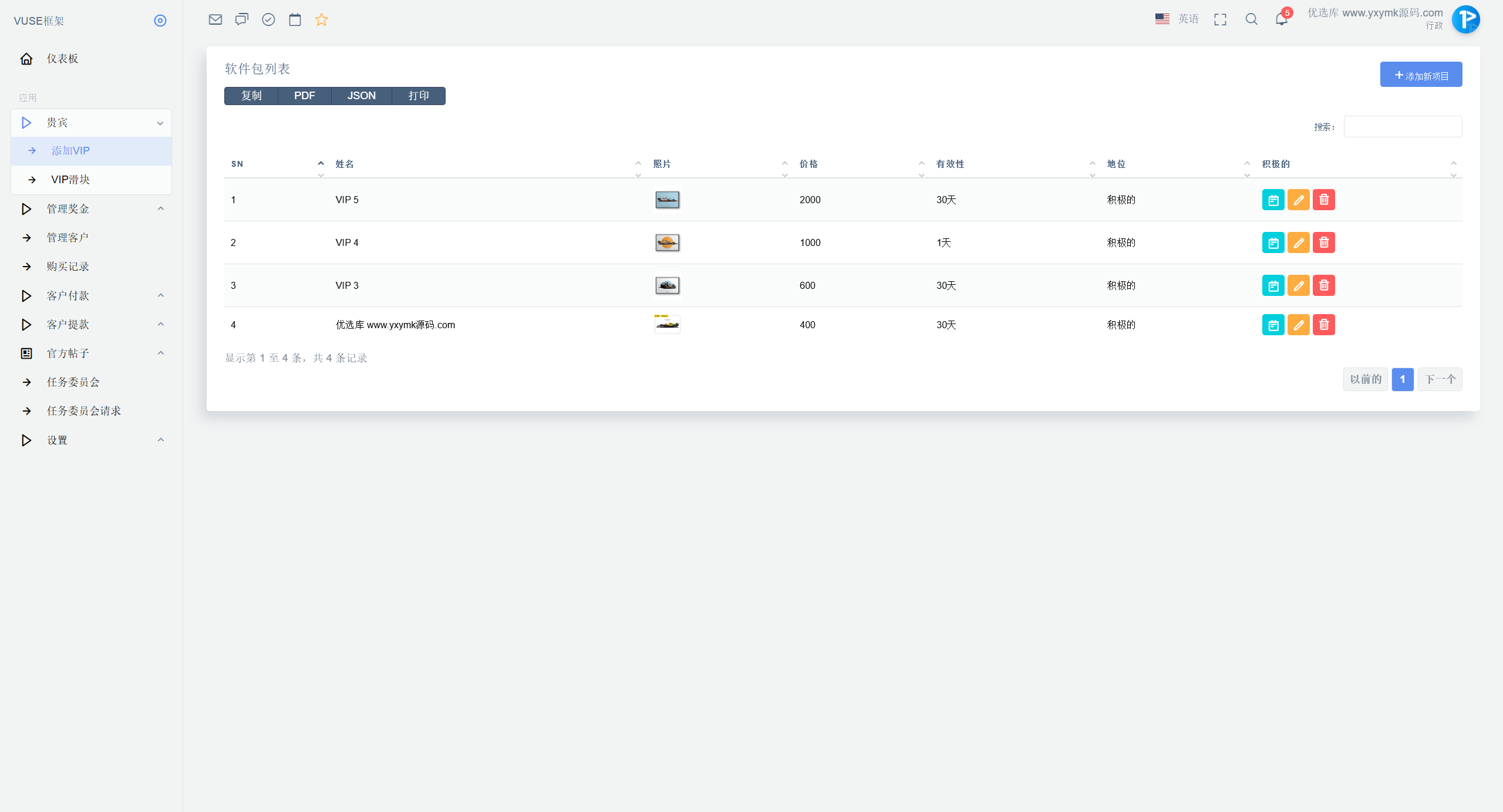Screen dimensions: 1503x812
Task: Open the chat messages icon
Action: pyautogui.click(x=242, y=19)
